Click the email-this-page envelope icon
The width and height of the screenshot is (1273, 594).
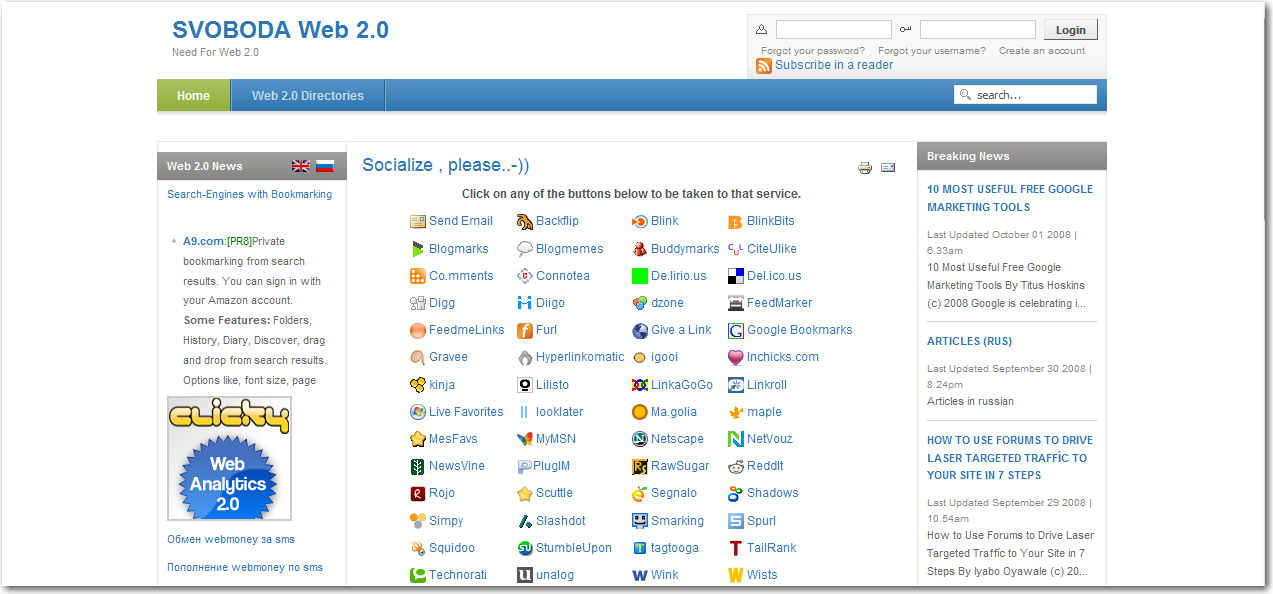[x=888, y=167]
